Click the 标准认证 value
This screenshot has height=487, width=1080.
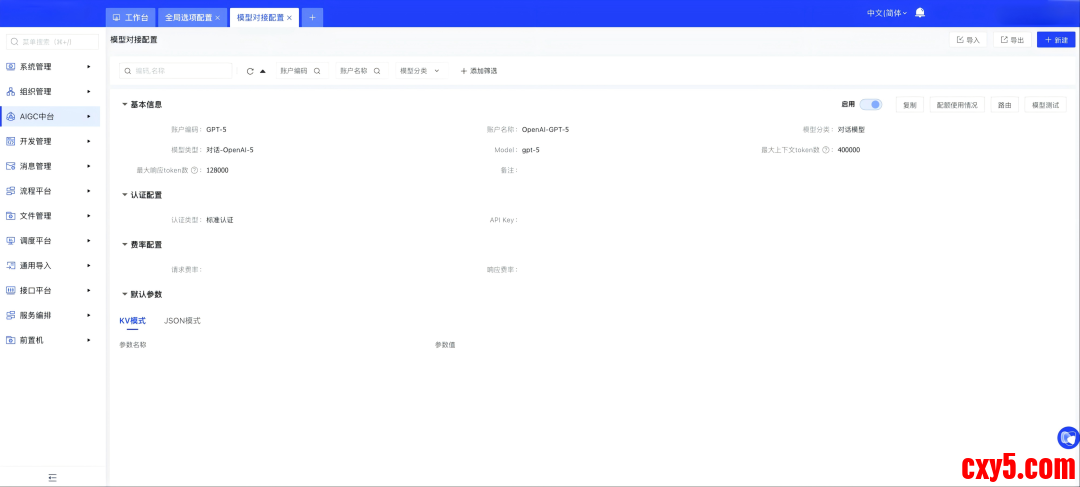220,220
